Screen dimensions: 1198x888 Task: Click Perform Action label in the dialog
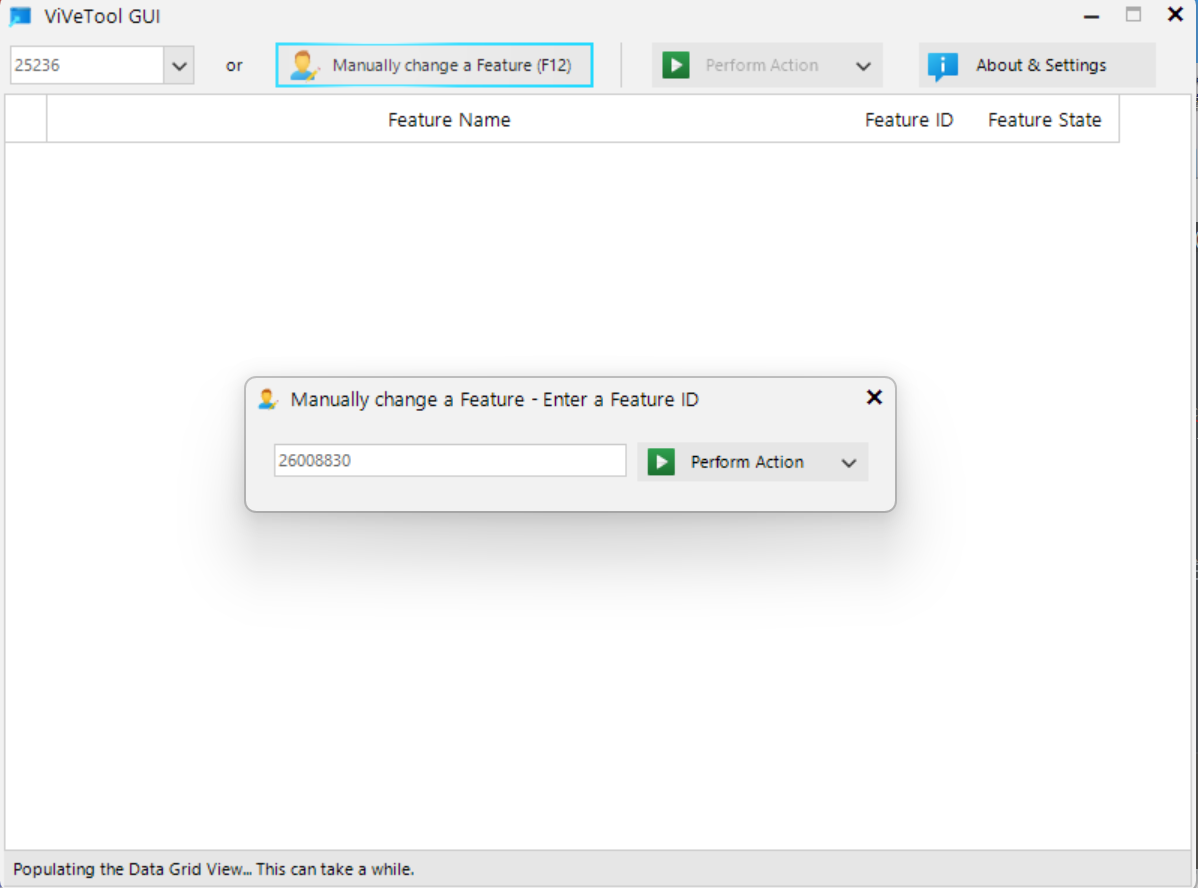point(746,462)
